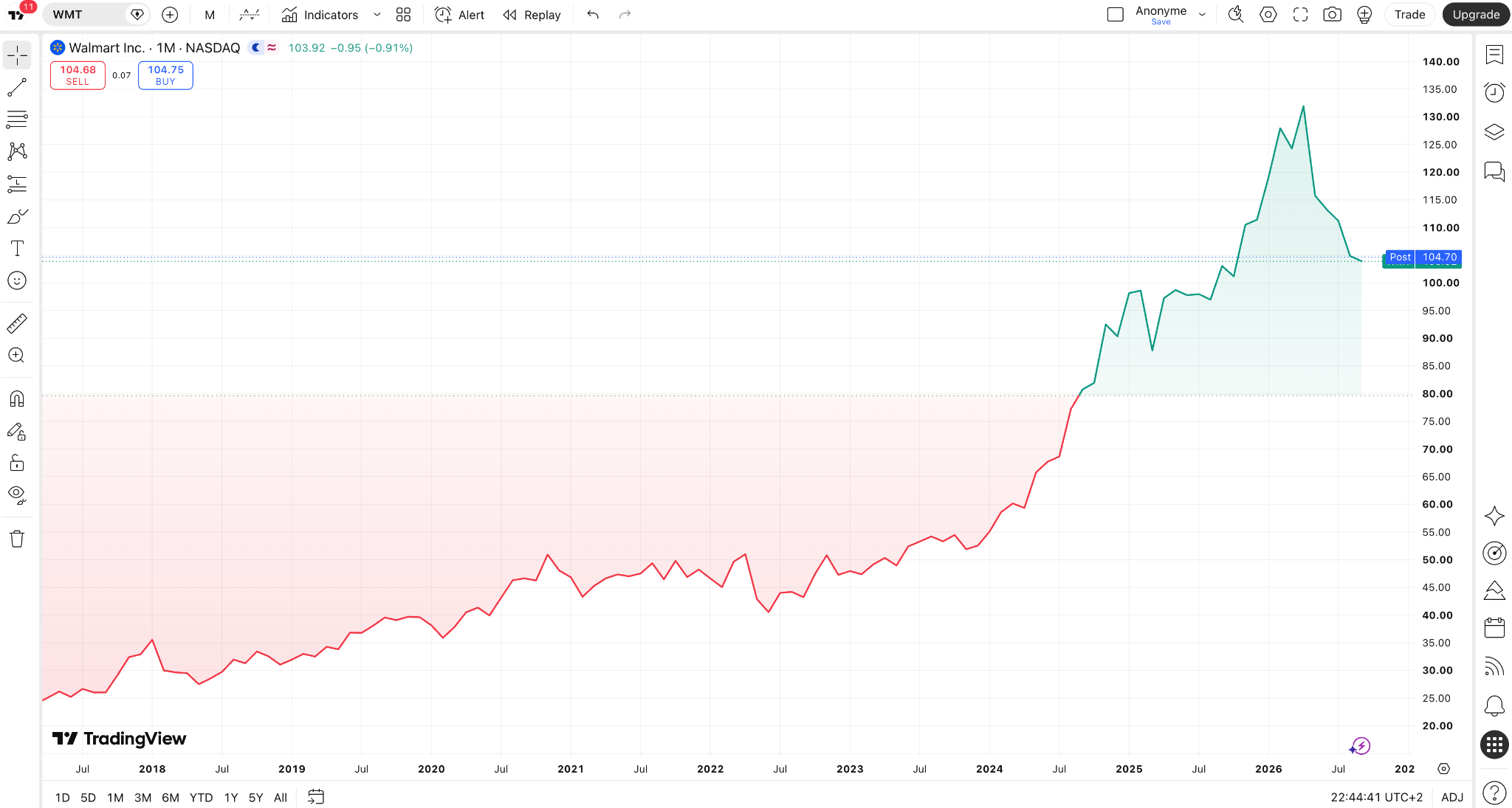Remove drawings with the trash icon

point(17,539)
